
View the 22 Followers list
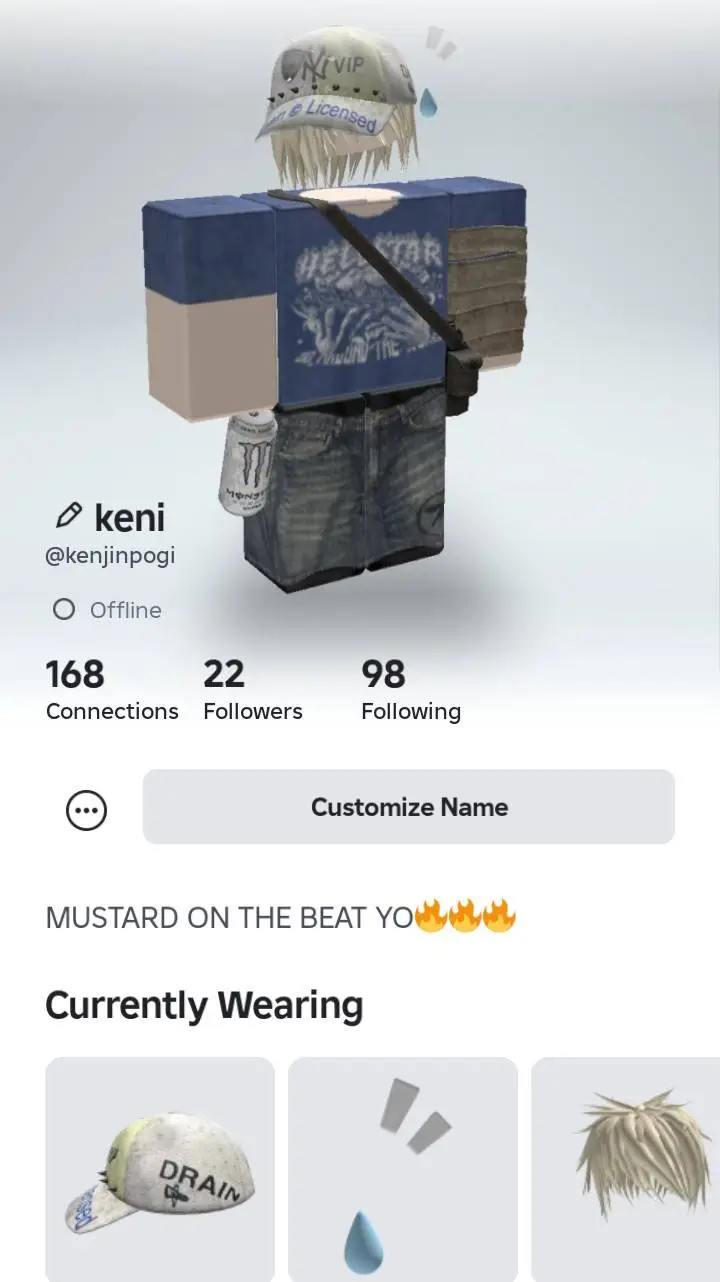(253, 690)
